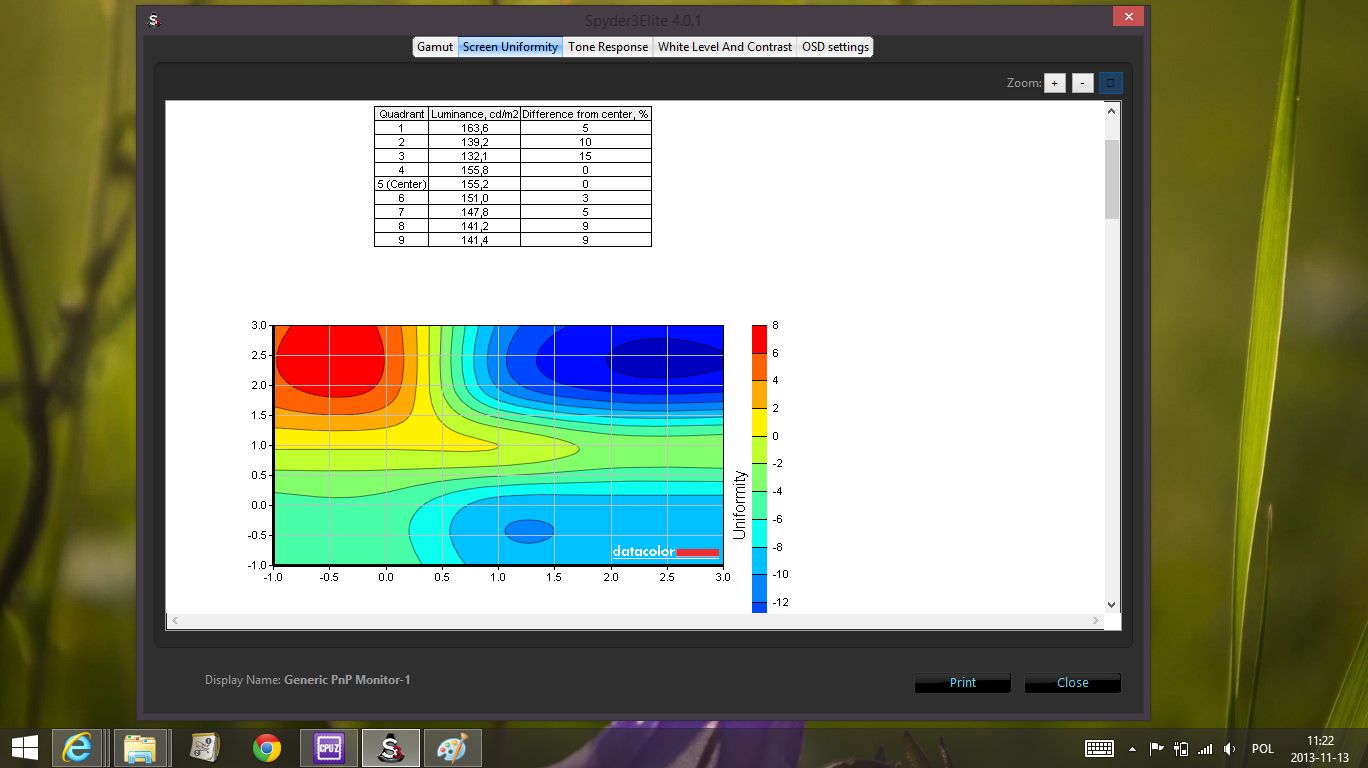Open File Explorer from the taskbar
This screenshot has width=1368, height=768.
[143, 748]
